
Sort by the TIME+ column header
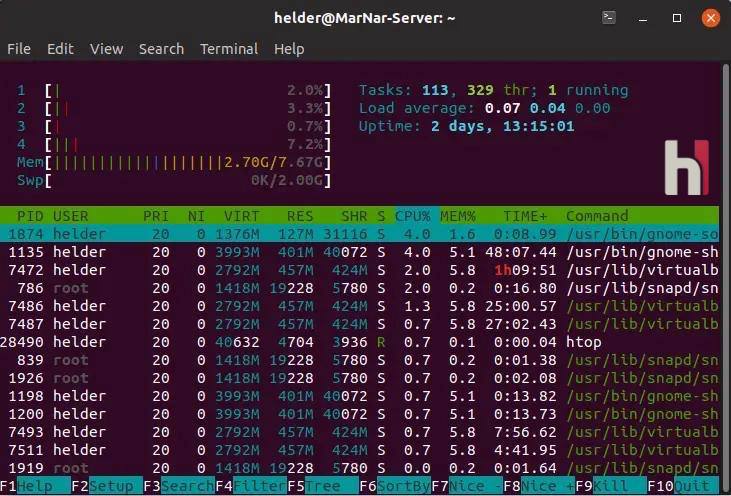(x=525, y=216)
